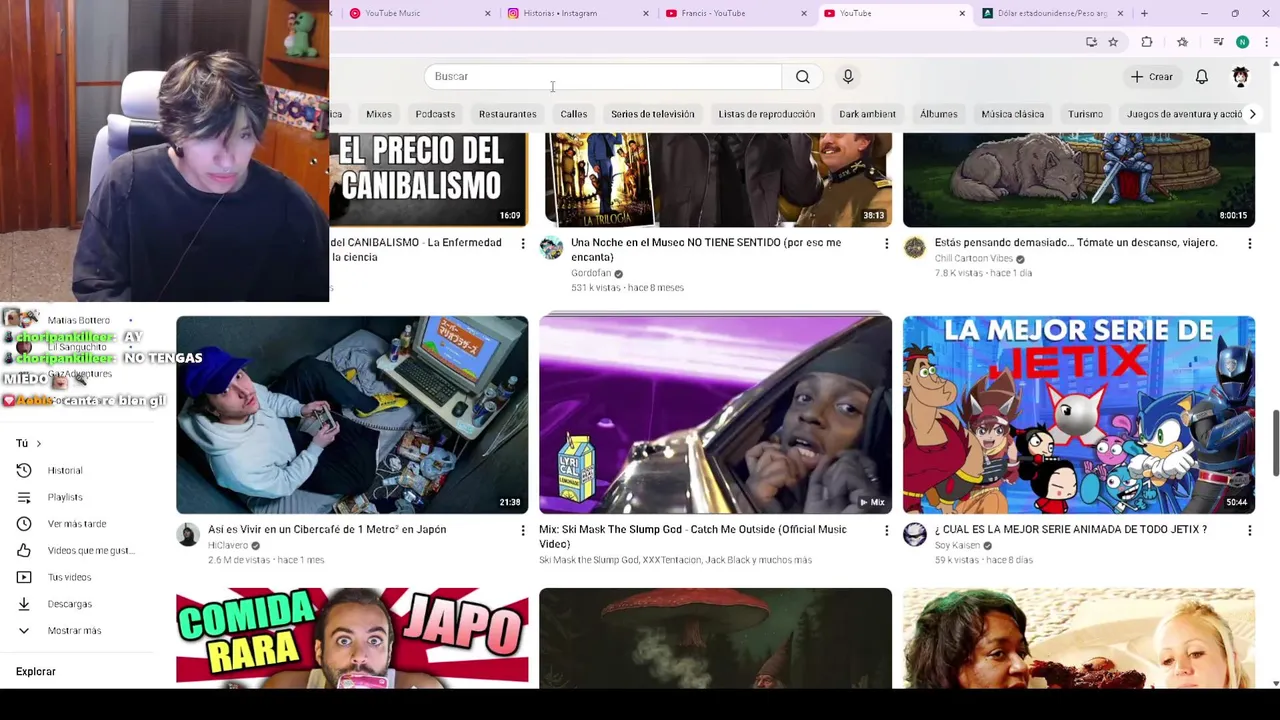Image resolution: width=1280 pixels, height=720 pixels.
Task: Open Ver más tarde in sidebar
Action: click(x=78, y=524)
